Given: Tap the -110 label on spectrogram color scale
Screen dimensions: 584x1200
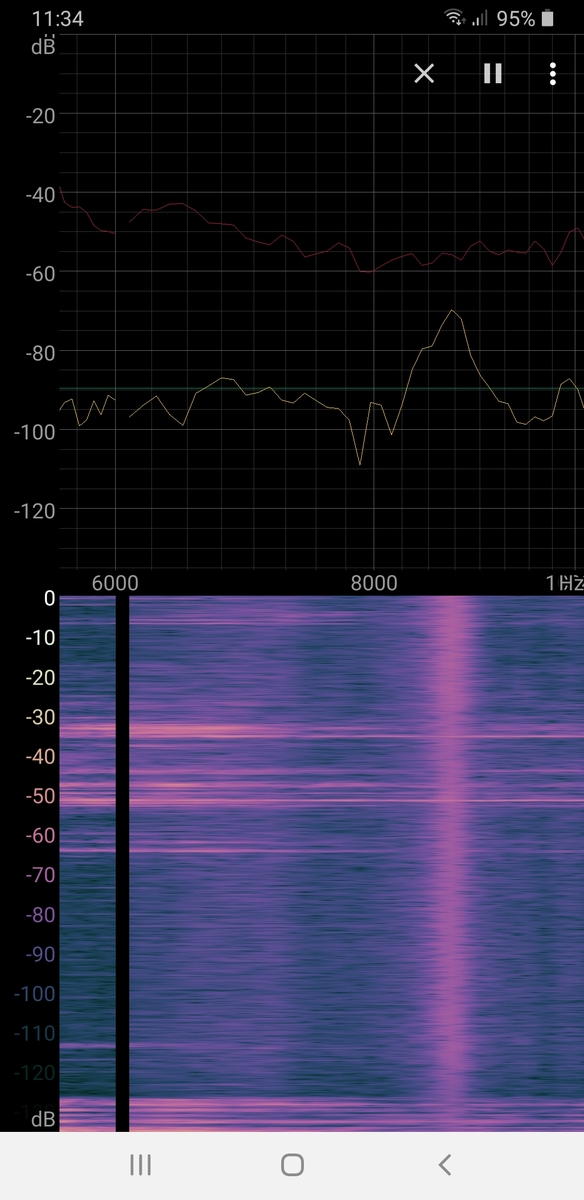Looking at the screenshot, I should coord(35,1033).
